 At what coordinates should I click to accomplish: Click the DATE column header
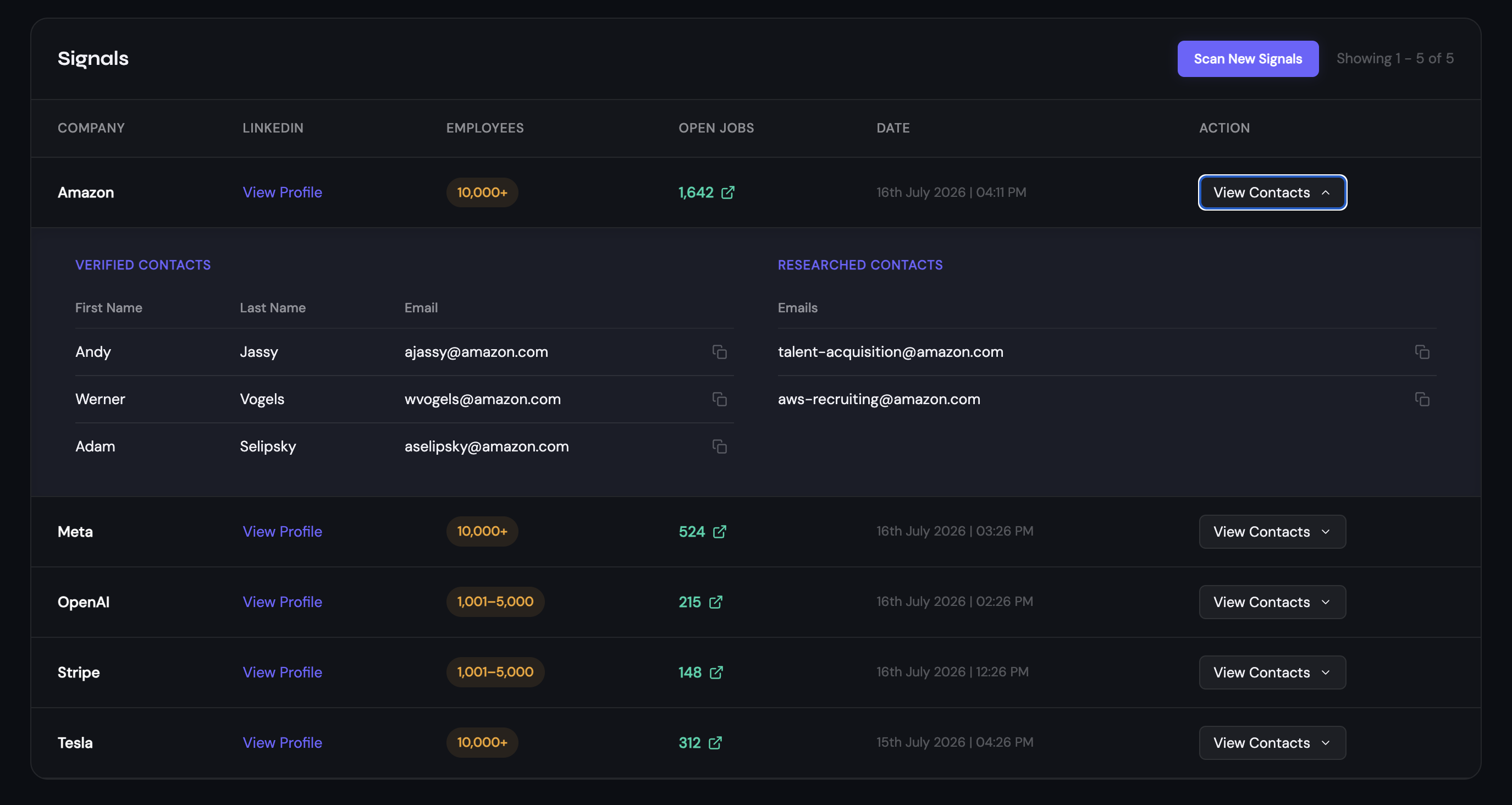(x=893, y=128)
